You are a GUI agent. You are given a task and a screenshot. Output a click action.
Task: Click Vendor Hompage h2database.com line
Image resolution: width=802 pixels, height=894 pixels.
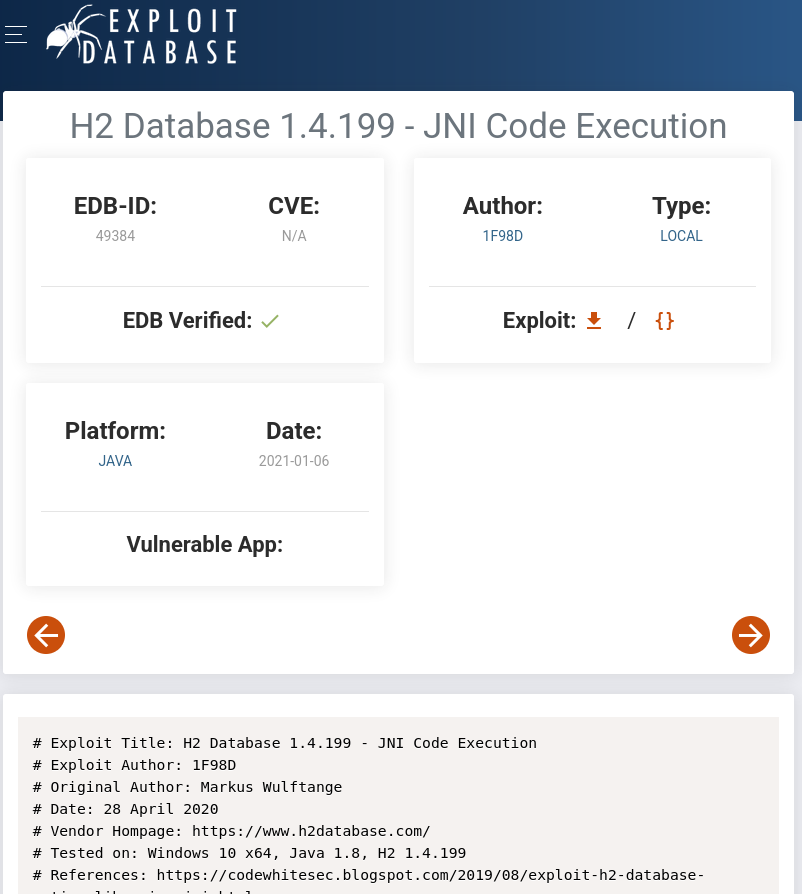231,831
